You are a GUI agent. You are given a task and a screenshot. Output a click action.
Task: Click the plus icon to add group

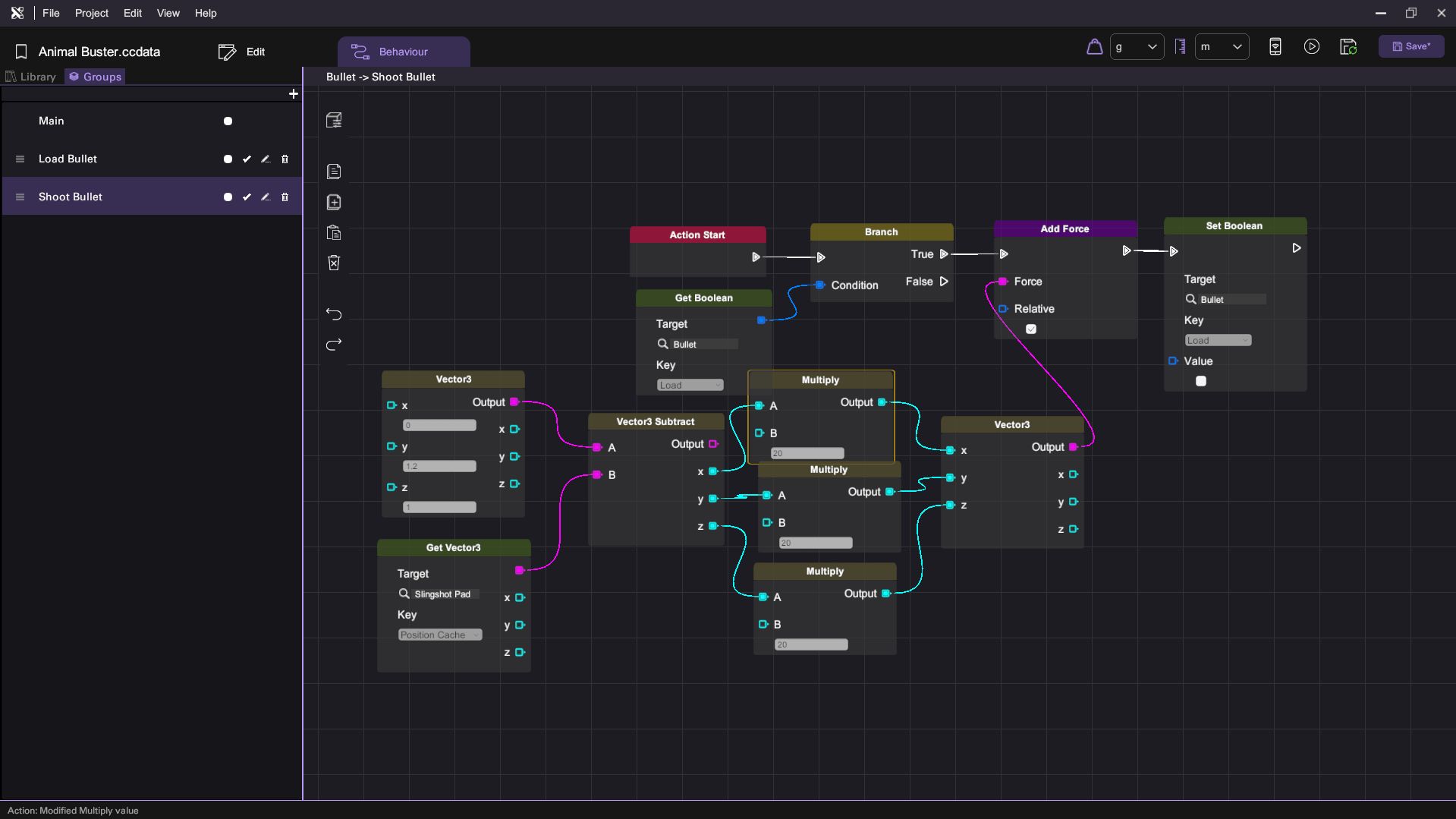tap(294, 94)
